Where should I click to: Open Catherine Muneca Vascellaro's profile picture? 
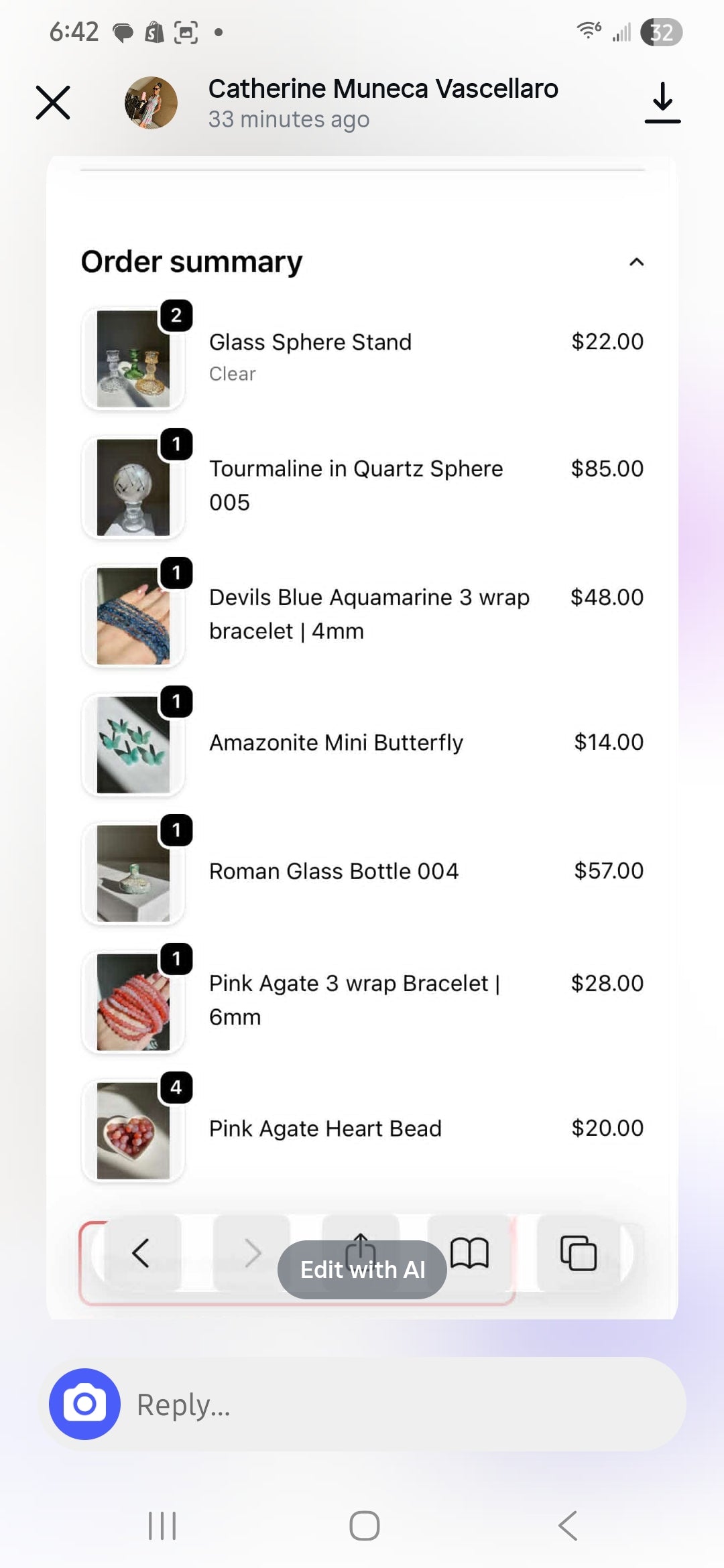(x=151, y=103)
